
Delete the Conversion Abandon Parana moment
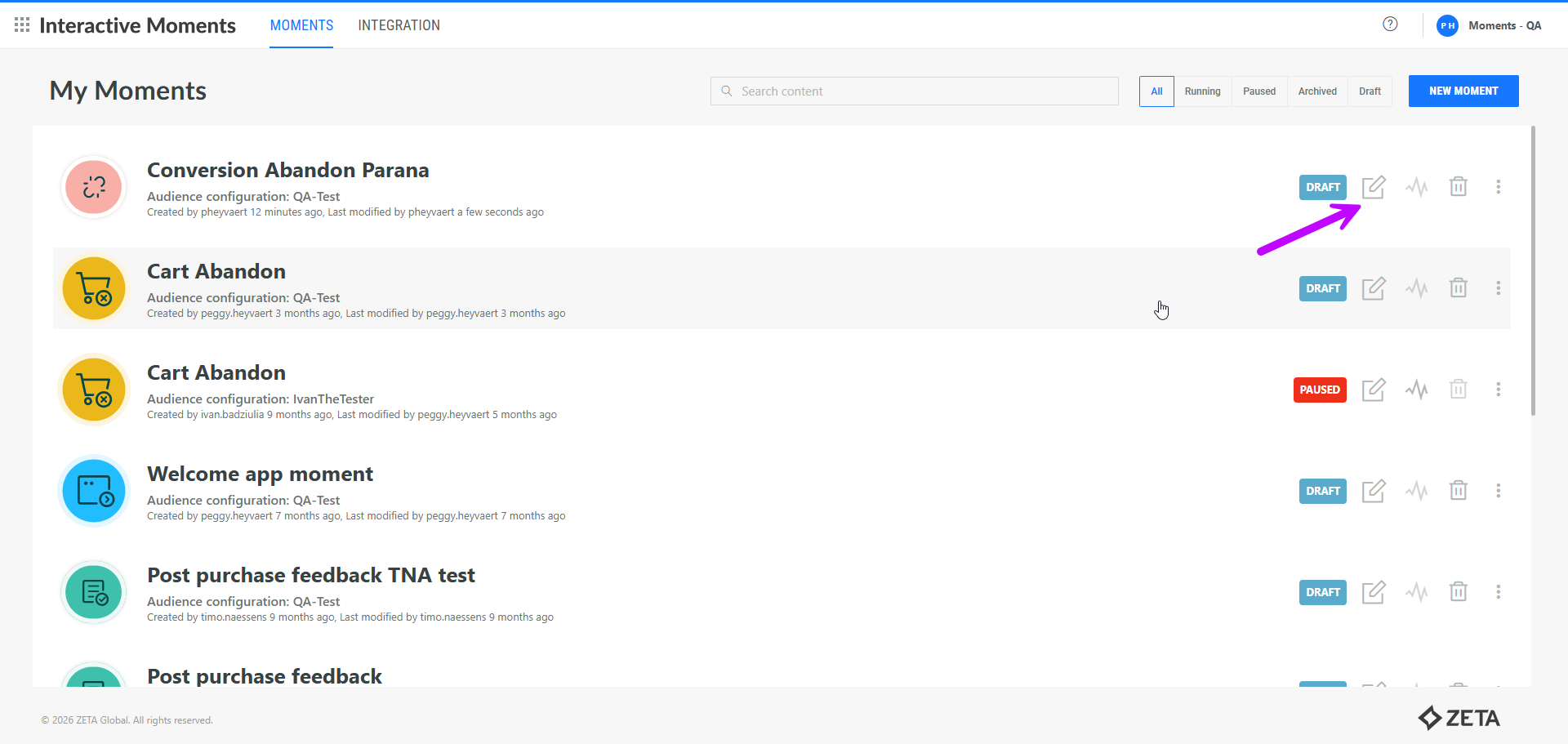tap(1458, 187)
